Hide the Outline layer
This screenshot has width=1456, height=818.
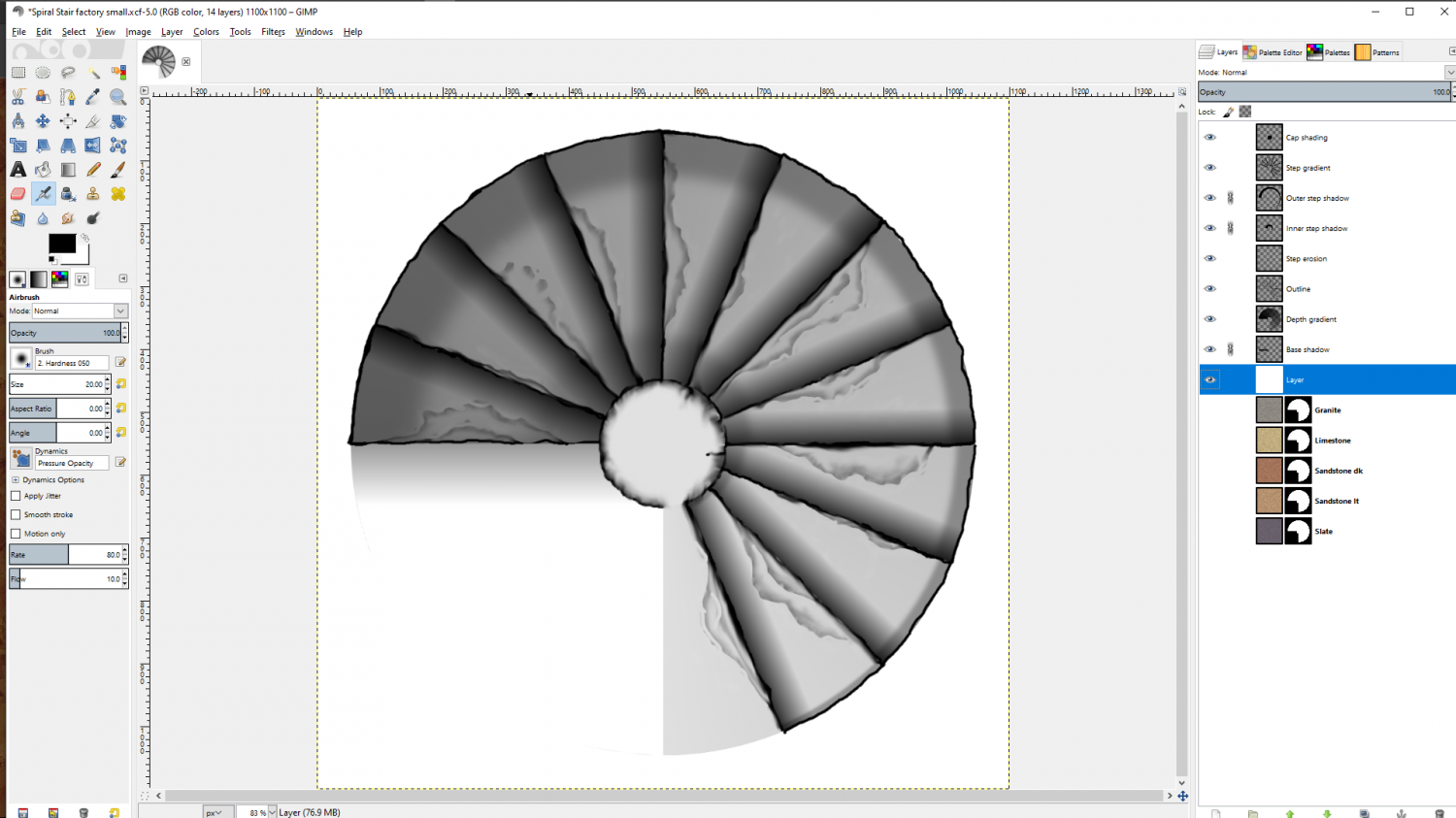click(x=1209, y=289)
